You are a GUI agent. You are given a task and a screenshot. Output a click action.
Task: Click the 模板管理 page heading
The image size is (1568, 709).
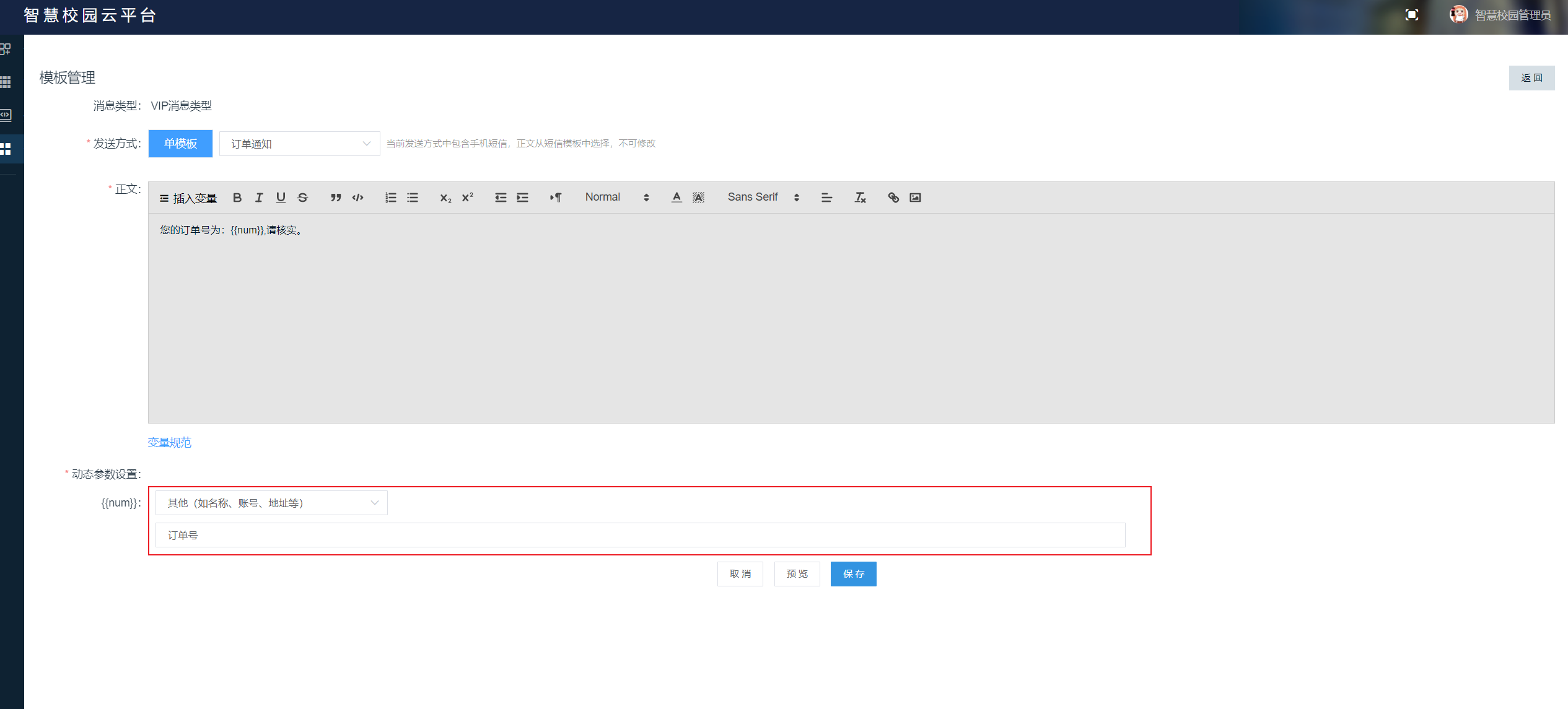coord(68,77)
